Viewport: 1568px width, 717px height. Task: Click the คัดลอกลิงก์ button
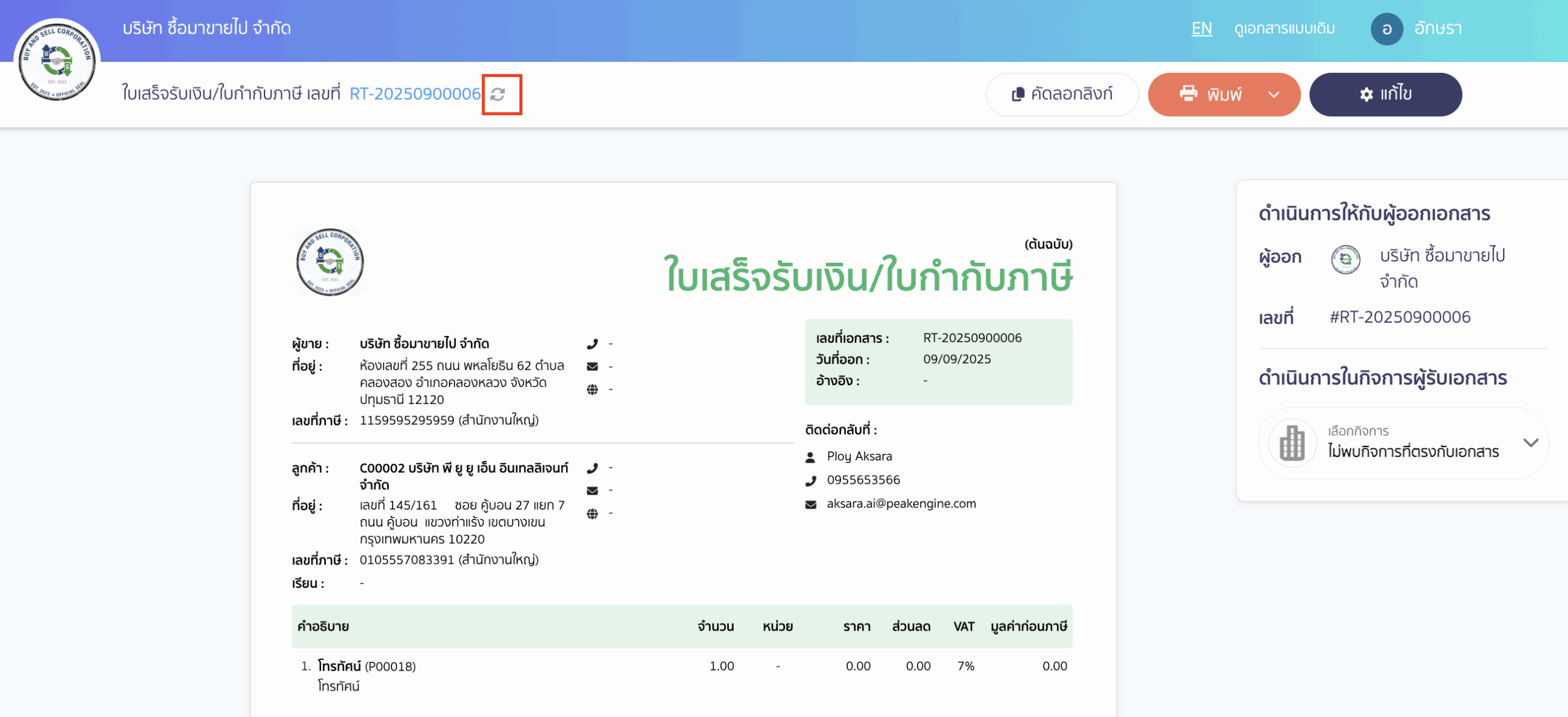(x=1062, y=94)
